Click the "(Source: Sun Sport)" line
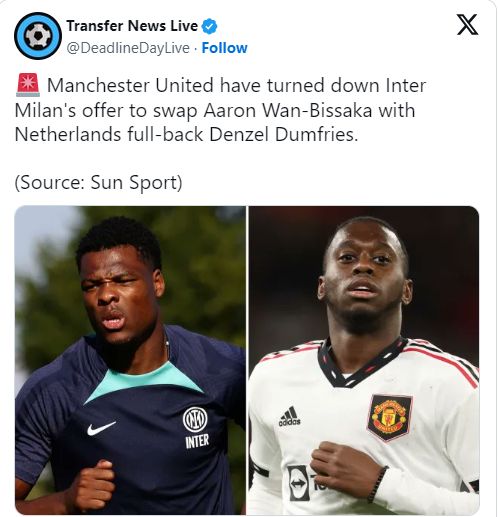This screenshot has height=517, width=498. [99, 183]
